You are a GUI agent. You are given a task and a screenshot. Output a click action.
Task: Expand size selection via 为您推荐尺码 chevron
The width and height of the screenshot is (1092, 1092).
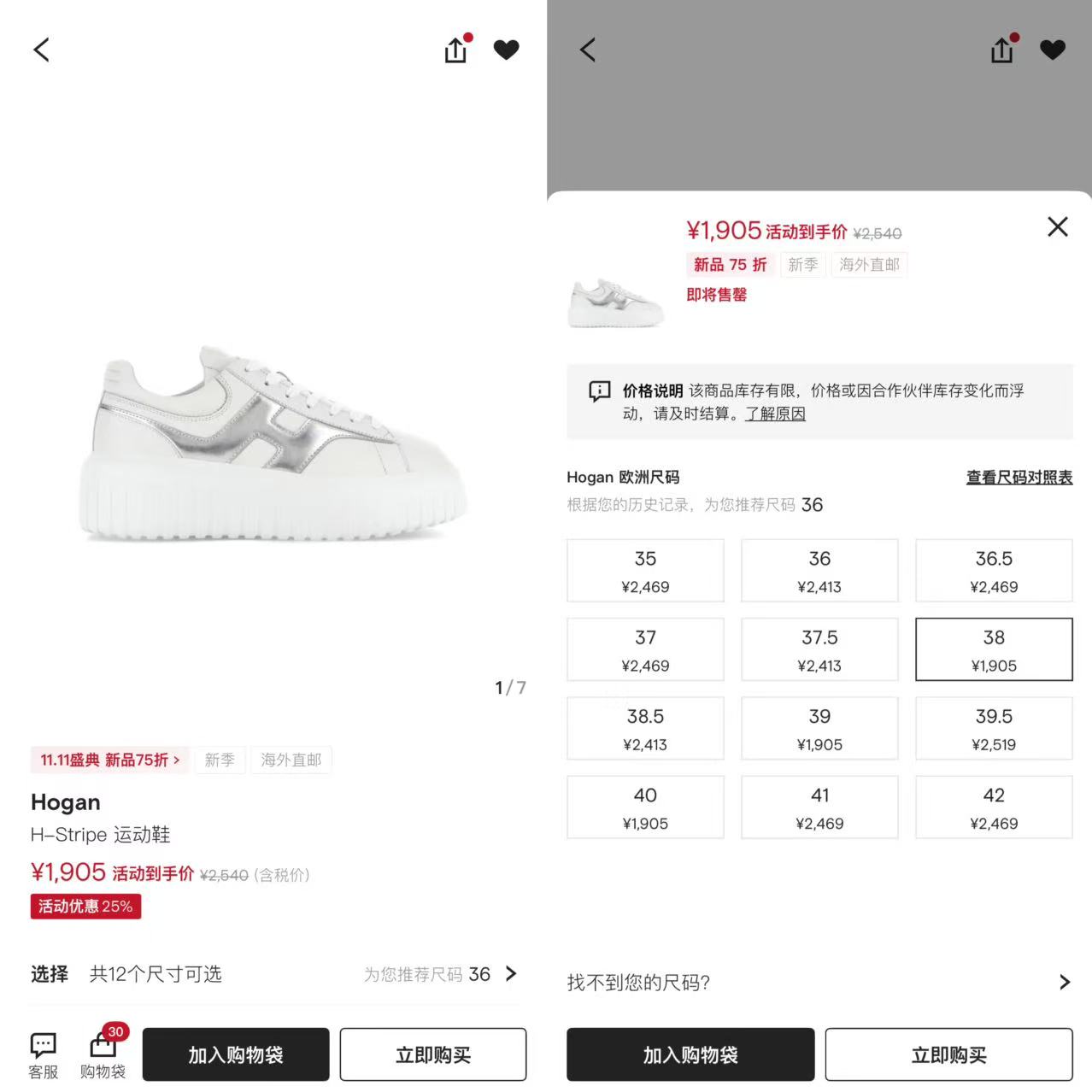click(x=511, y=973)
